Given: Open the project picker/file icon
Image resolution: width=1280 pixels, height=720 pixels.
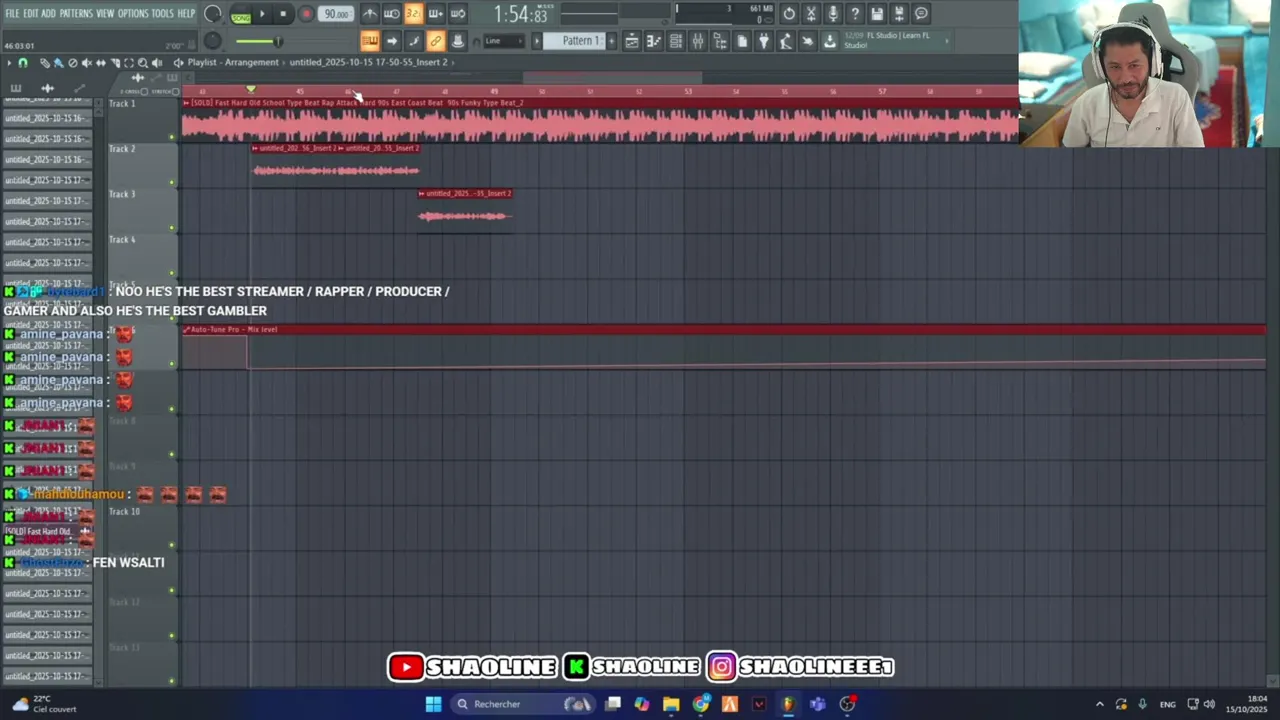Looking at the screenshot, I should click(742, 41).
